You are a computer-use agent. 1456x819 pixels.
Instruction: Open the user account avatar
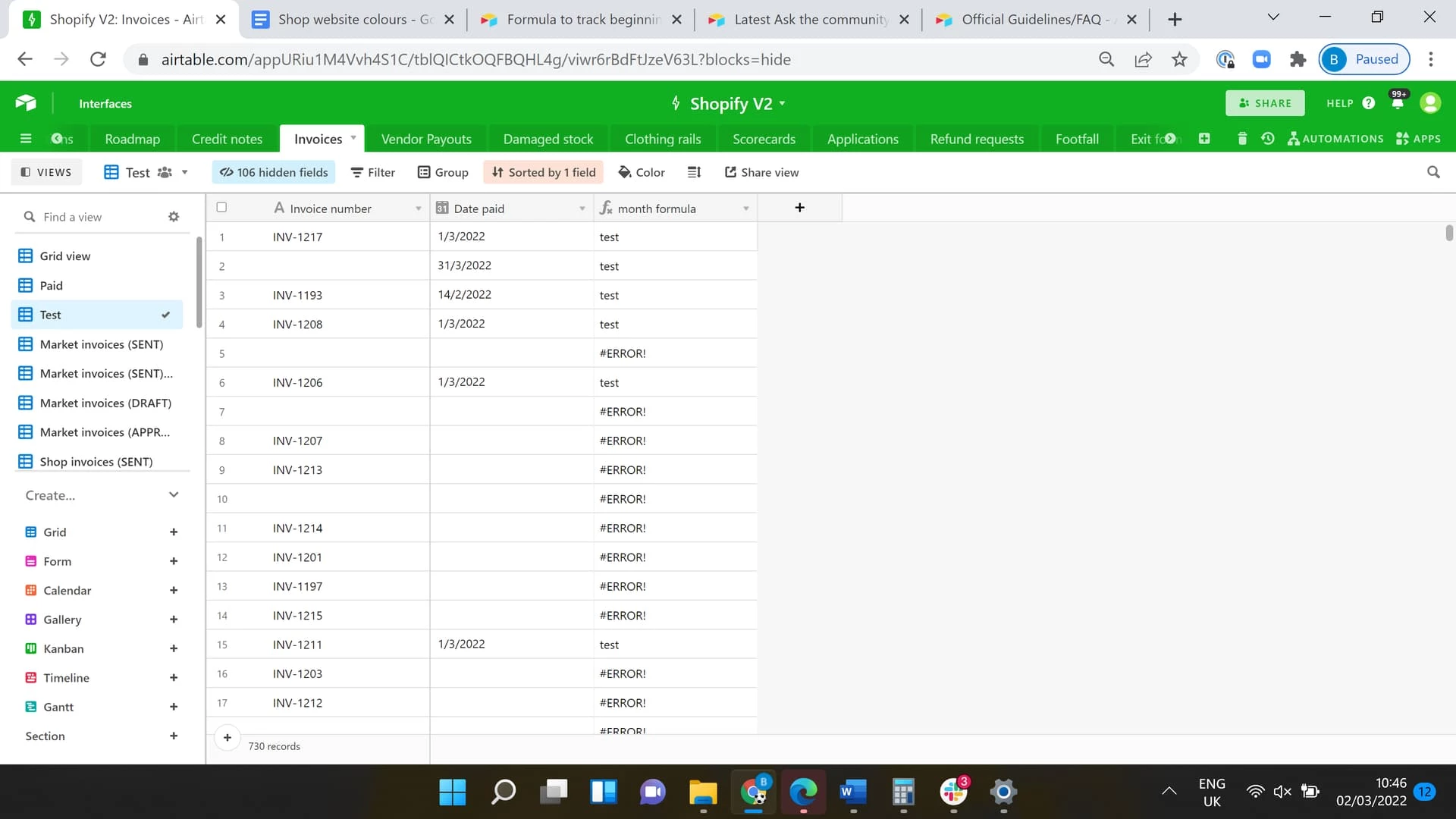pos(1430,103)
